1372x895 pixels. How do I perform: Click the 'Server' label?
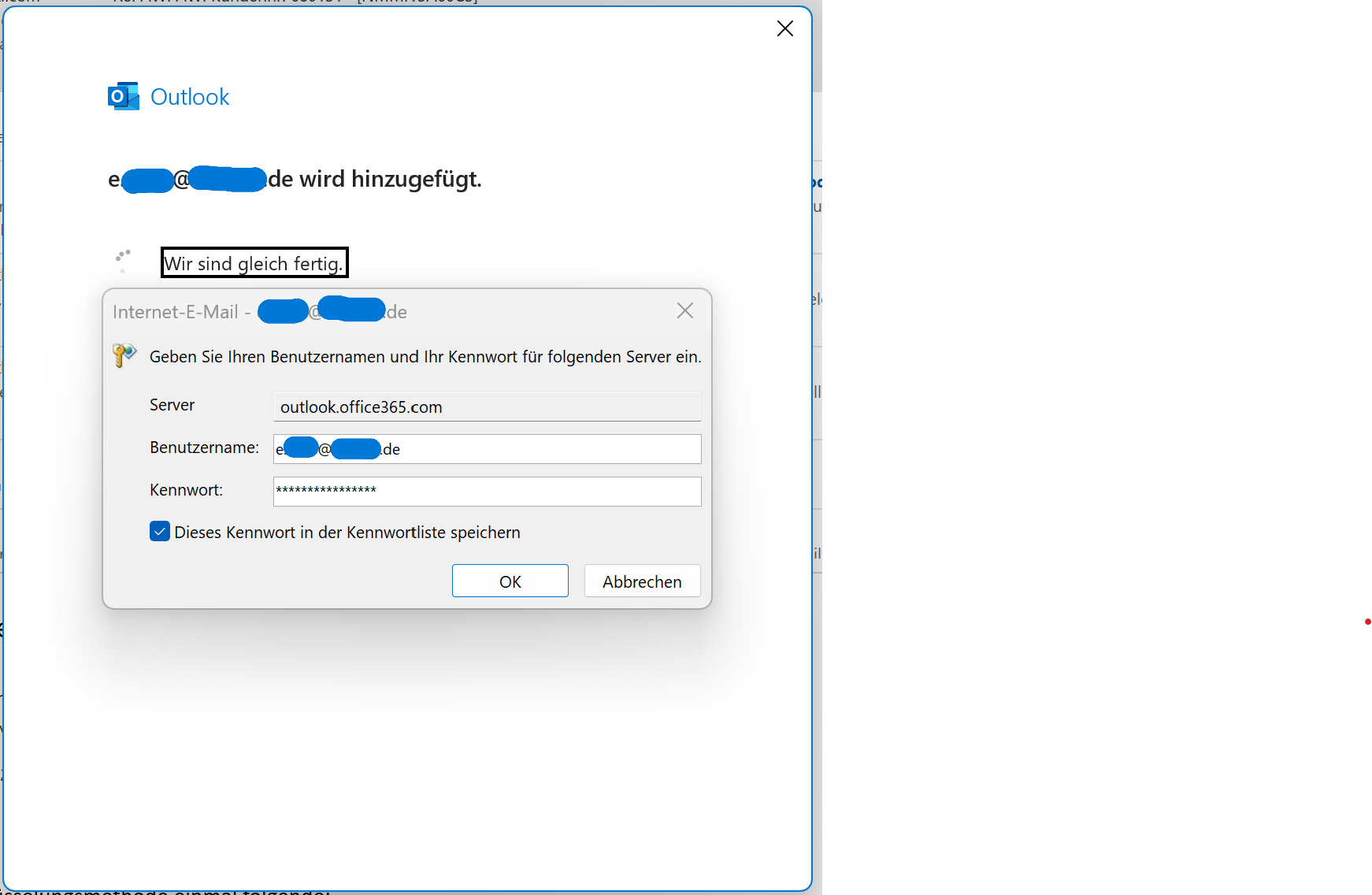[172, 404]
